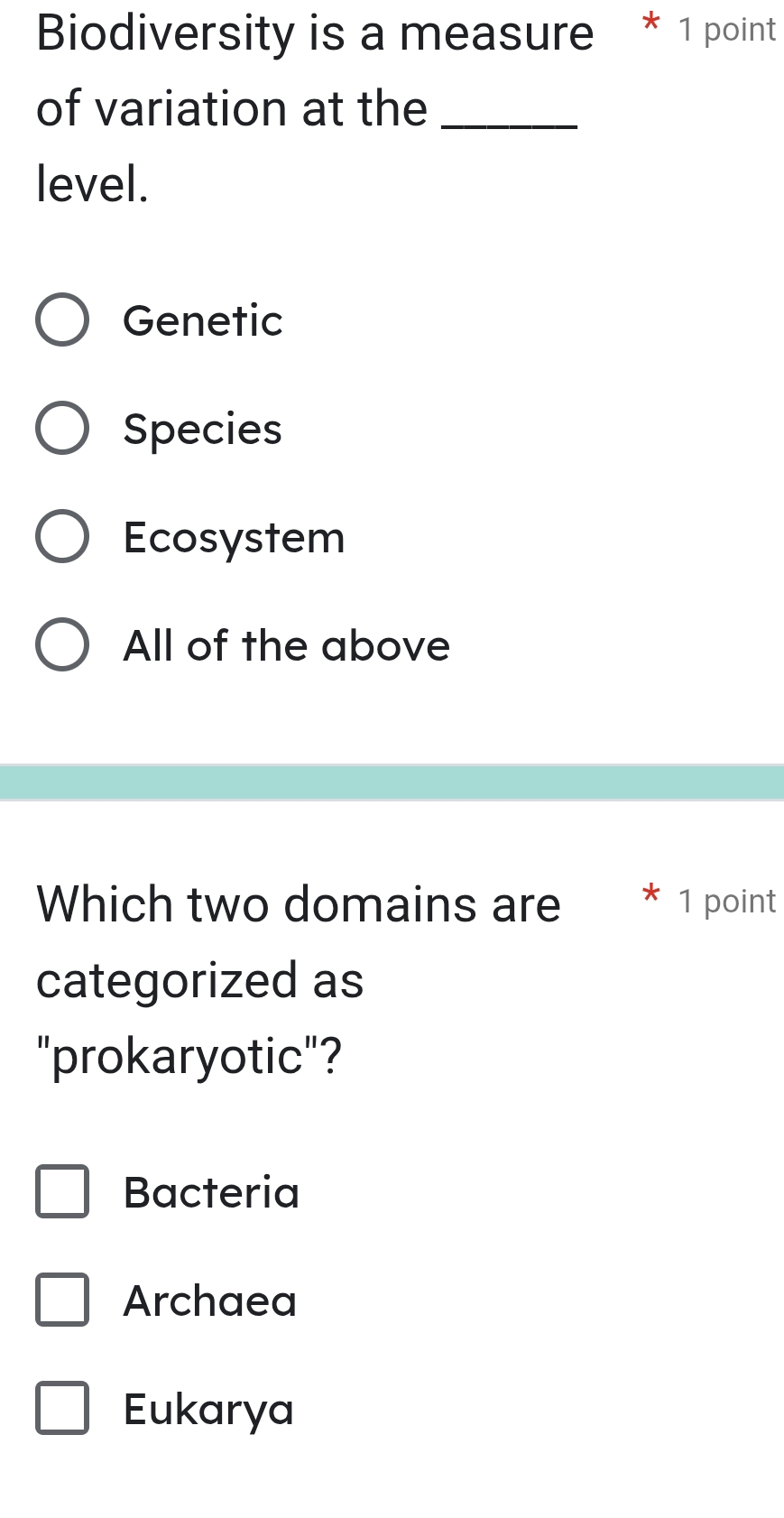Click the 'Eukarya' option label
The height and width of the screenshot is (1518, 784).
coord(209,1409)
